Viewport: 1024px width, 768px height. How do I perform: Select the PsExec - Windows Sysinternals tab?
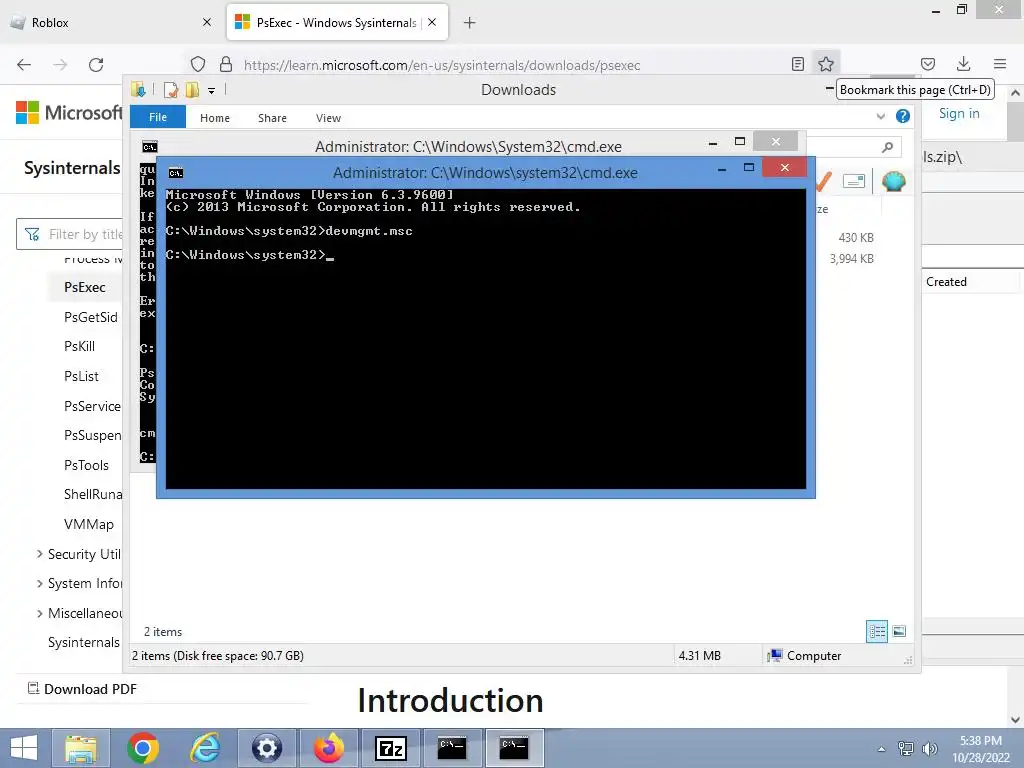coord(337,22)
